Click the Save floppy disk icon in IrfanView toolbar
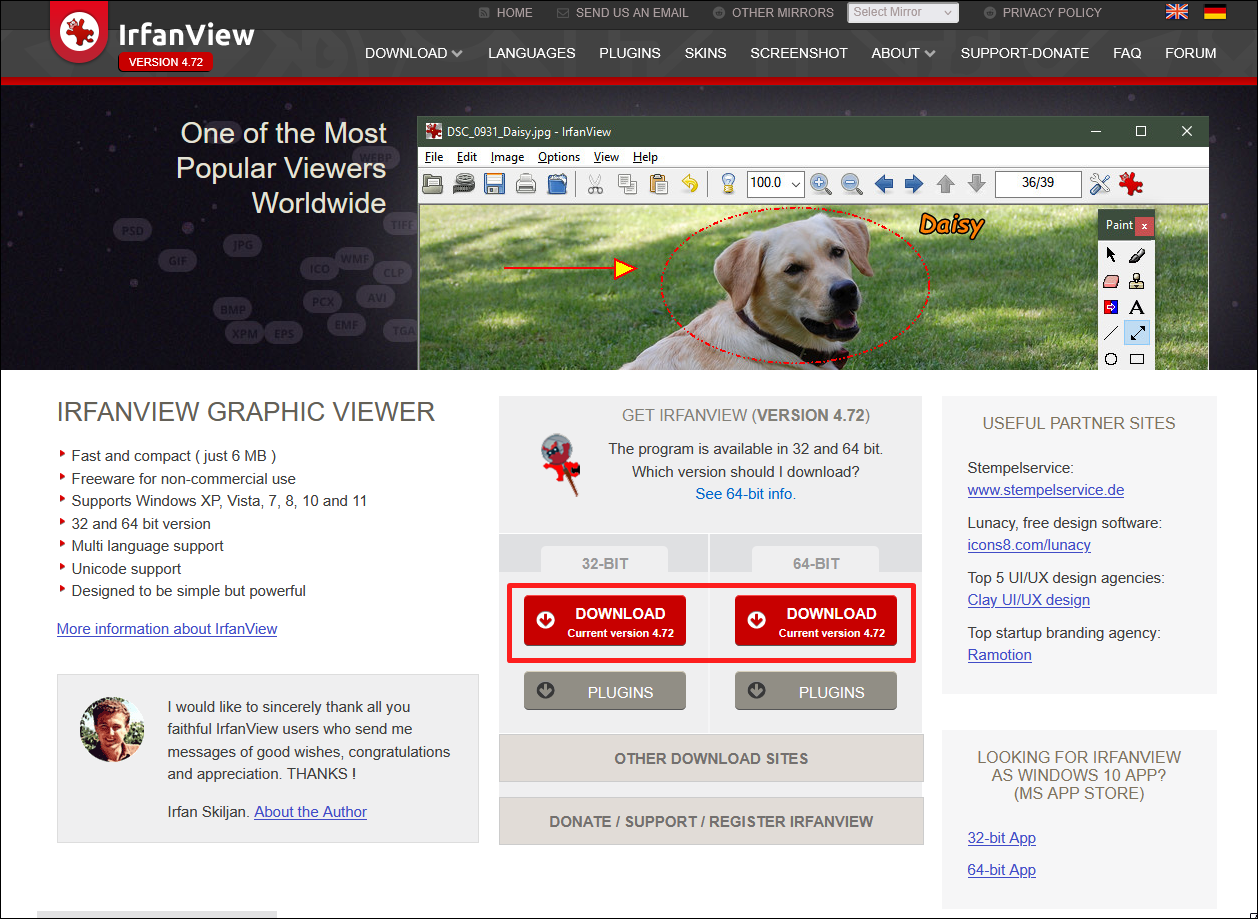The width and height of the screenshot is (1258, 919). [x=495, y=184]
